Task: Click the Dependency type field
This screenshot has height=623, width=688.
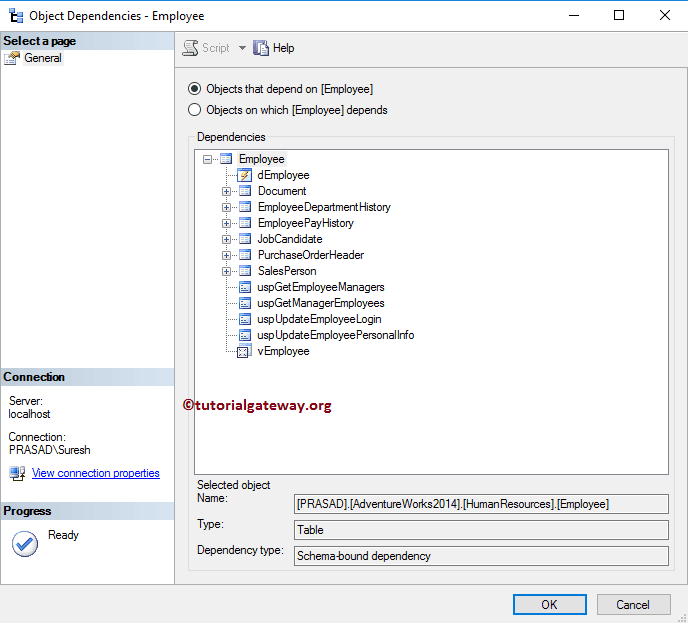Action: (x=481, y=556)
